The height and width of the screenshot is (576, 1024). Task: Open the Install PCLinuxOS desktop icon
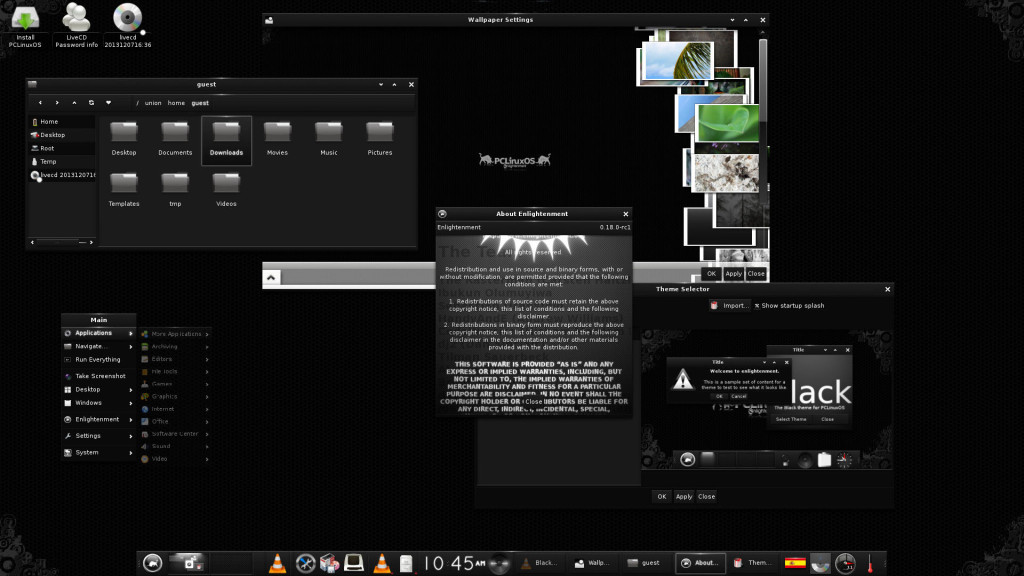click(x=25, y=25)
